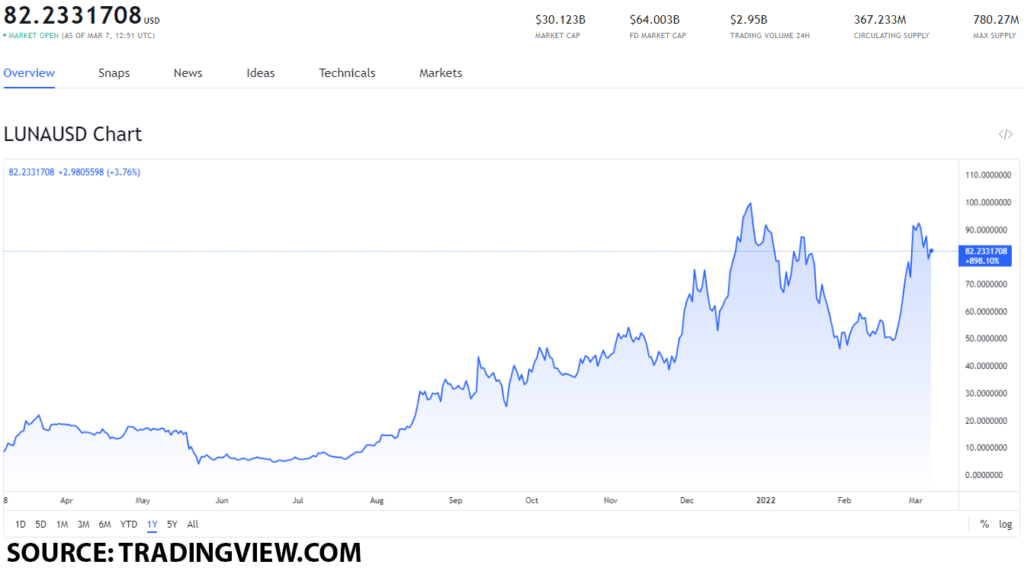Click the 2022 label on the time axis
The height and width of the screenshot is (568, 1024).
(x=765, y=501)
